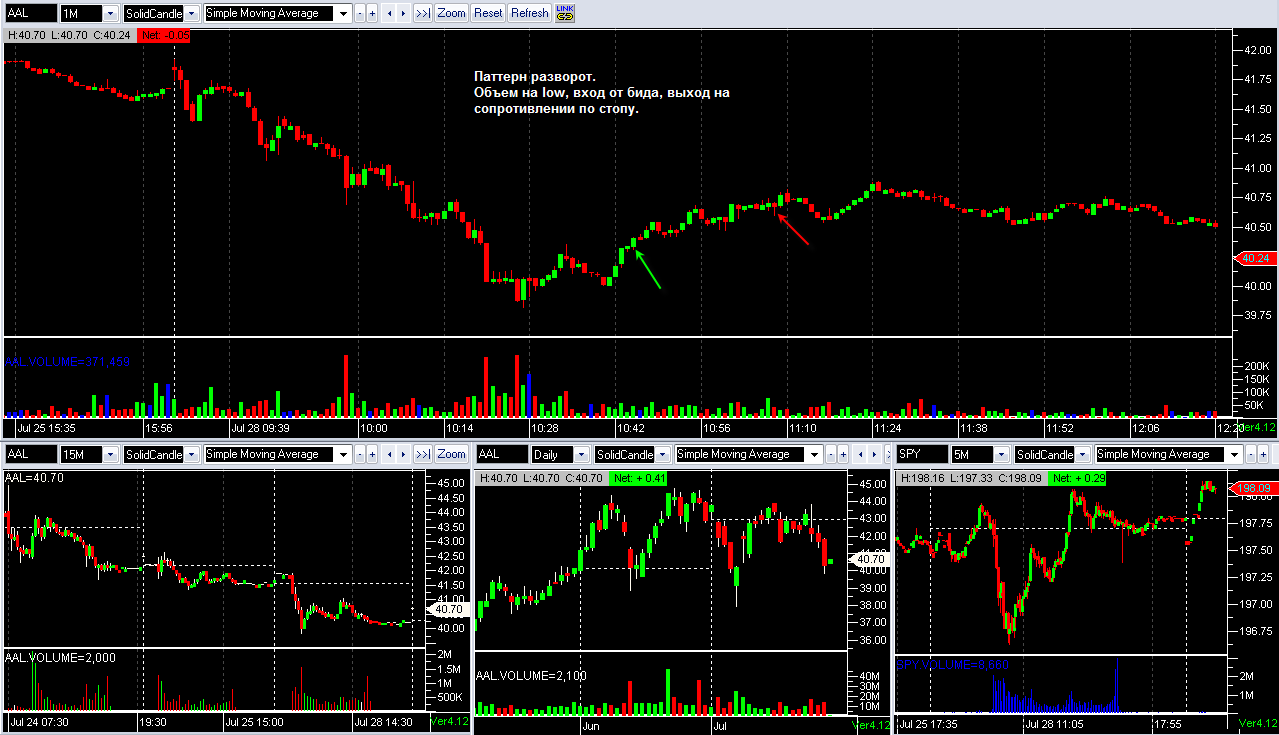
Task: Click the right arrow on the 1M chart toolbar
Action: pos(403,14)
